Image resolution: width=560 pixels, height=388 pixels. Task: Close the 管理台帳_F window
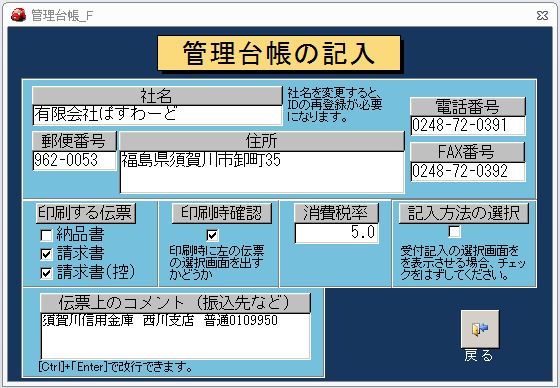[x=542, y=15]
